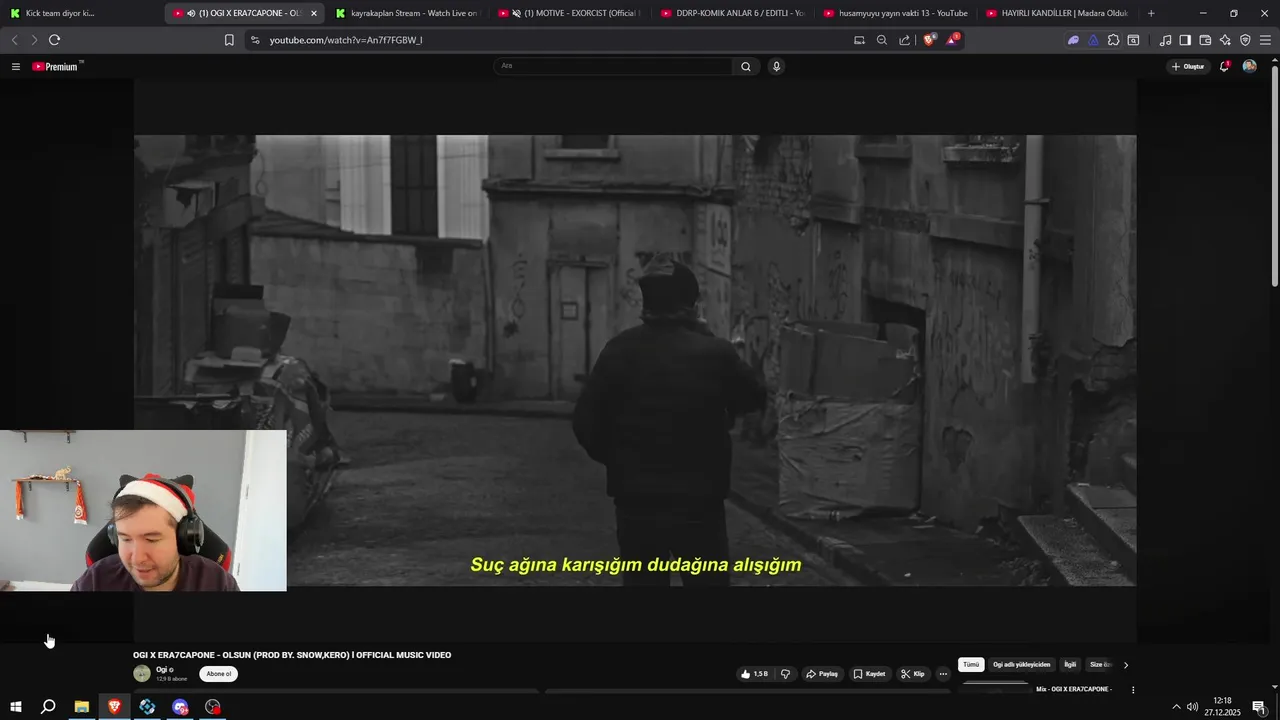
Task: Expand hidden system tray icons
Action: coord(1176,707)
